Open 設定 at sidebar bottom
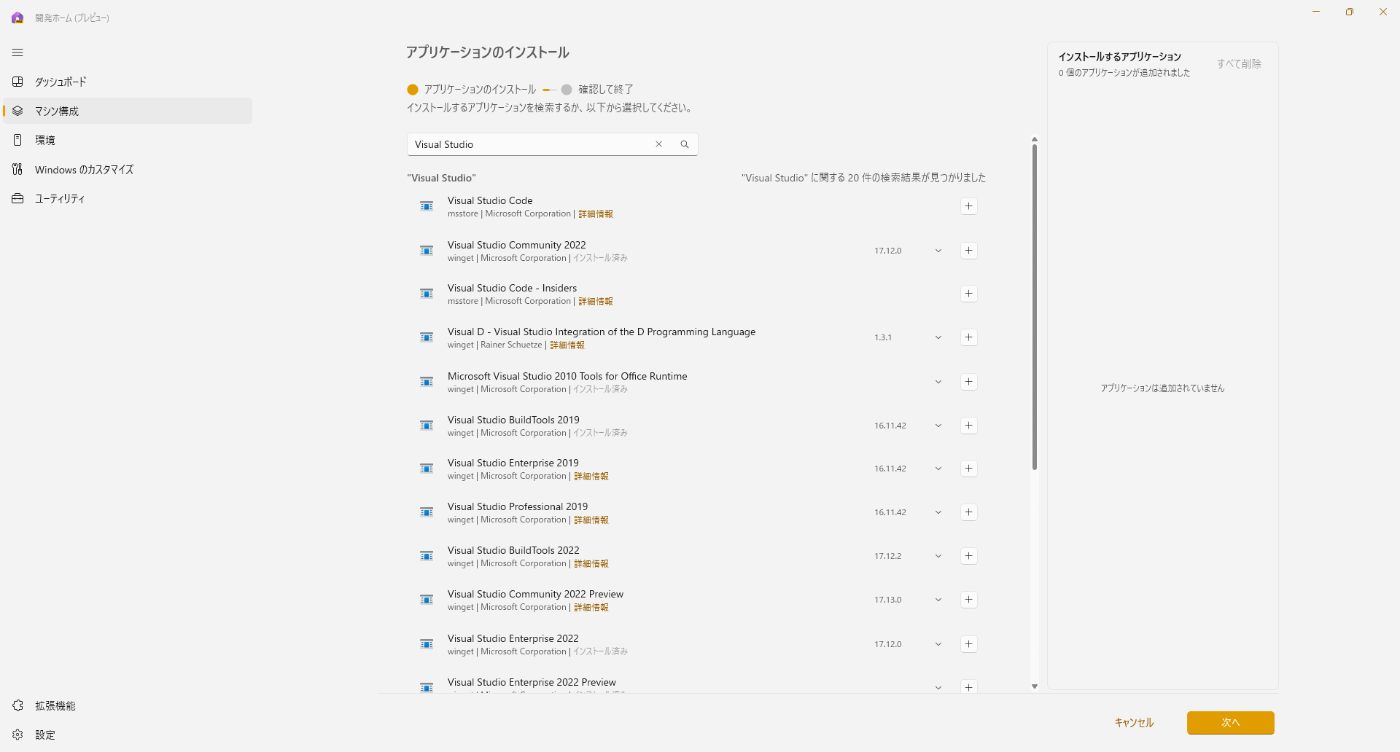The height and width of the screenshot is (752, 1400). pos(127,734)
